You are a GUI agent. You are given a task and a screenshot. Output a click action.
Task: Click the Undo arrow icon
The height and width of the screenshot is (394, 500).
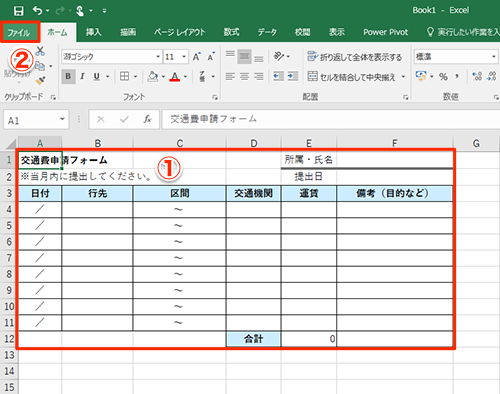pyautogui.click(x=37, y=11)
